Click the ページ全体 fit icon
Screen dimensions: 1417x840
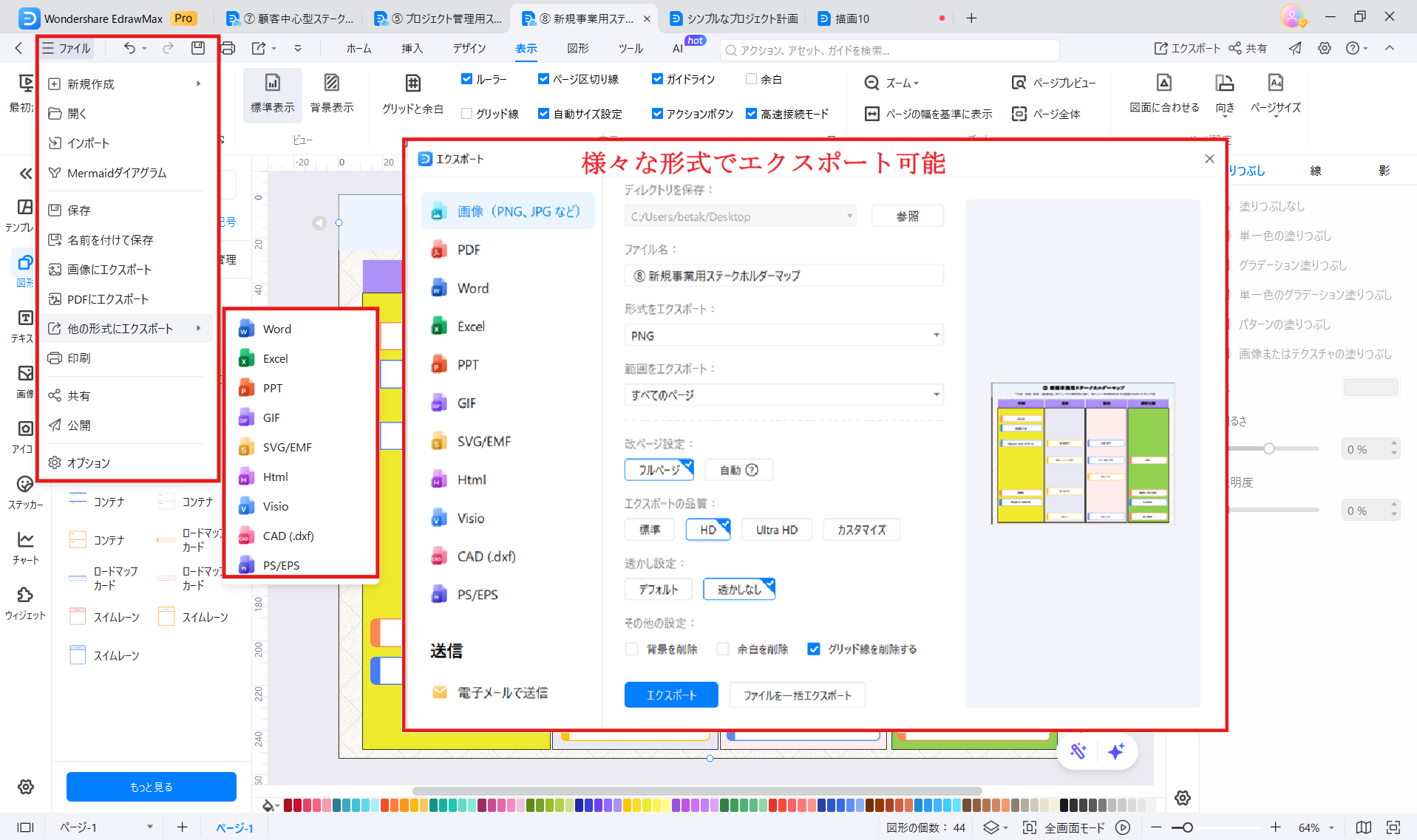click(x=1019, y=114)
